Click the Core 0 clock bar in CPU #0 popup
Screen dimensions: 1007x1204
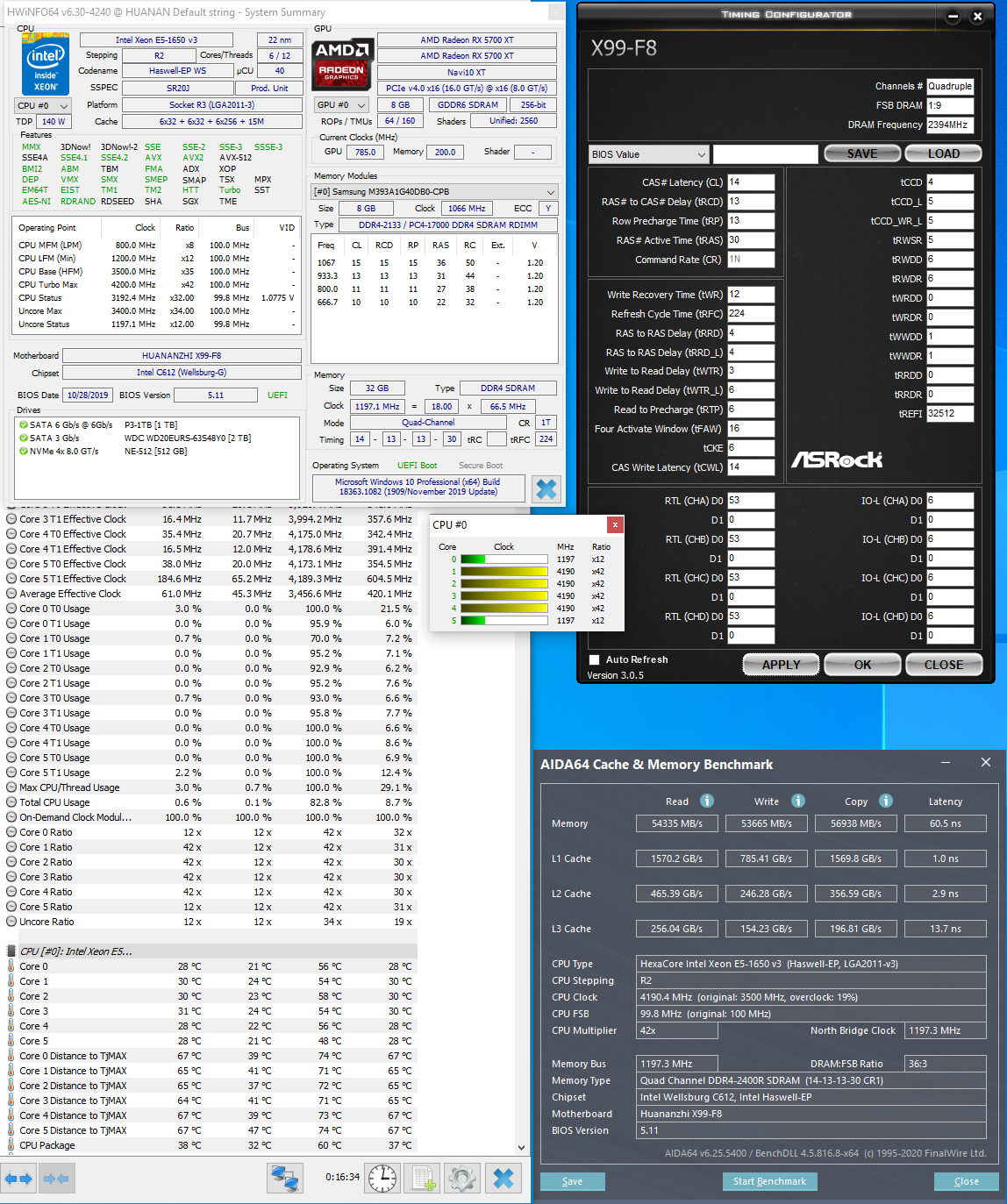click(504, 559)
